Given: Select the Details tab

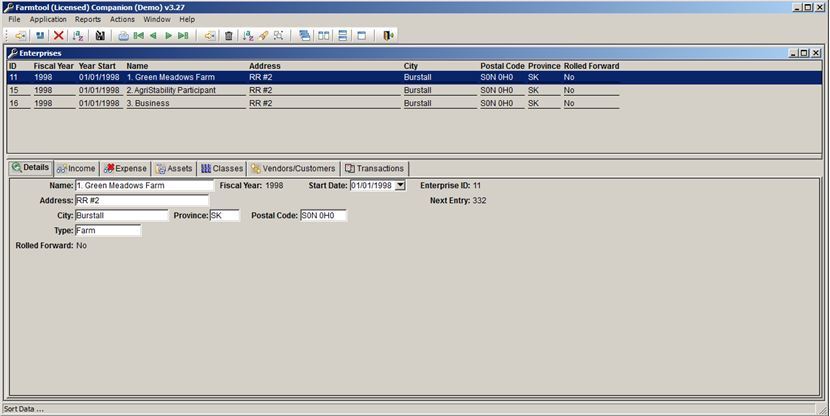Looking at the screenshot, I should 31,168.
